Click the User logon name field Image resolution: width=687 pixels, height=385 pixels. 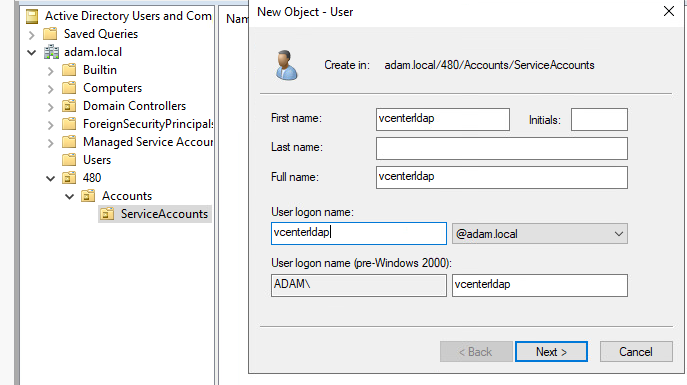click(x=359, y=233)
